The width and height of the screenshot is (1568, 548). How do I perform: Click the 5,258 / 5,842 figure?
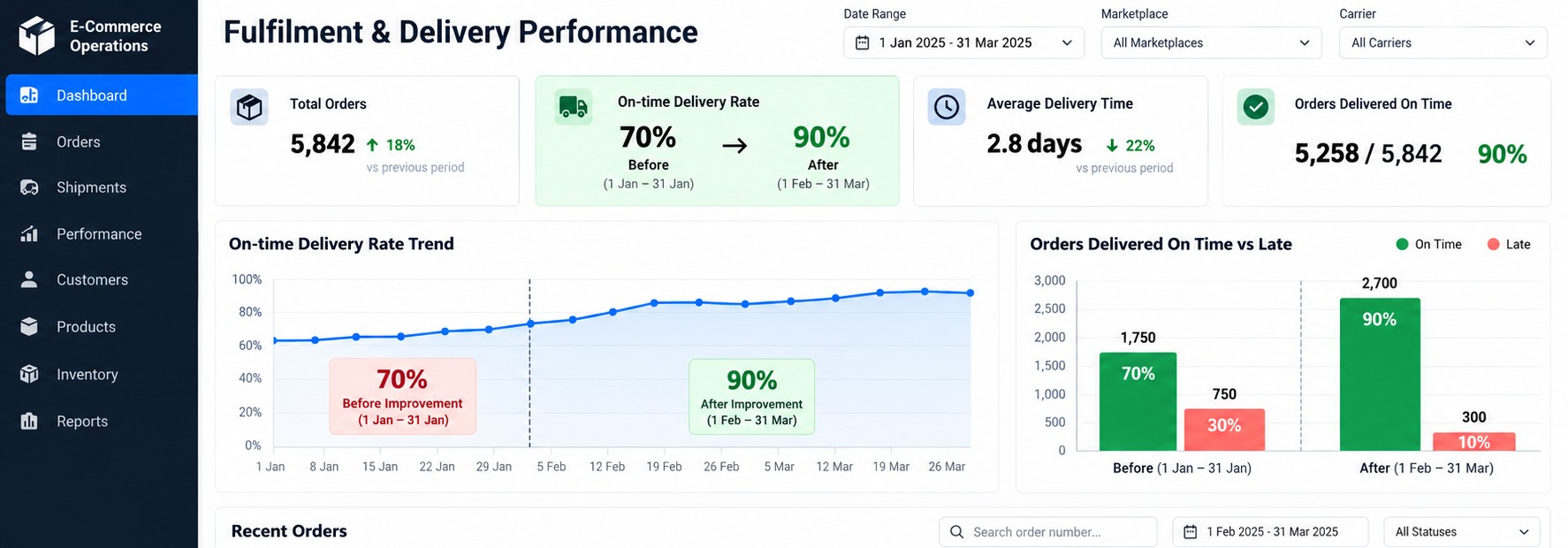tap(1368, 154)
